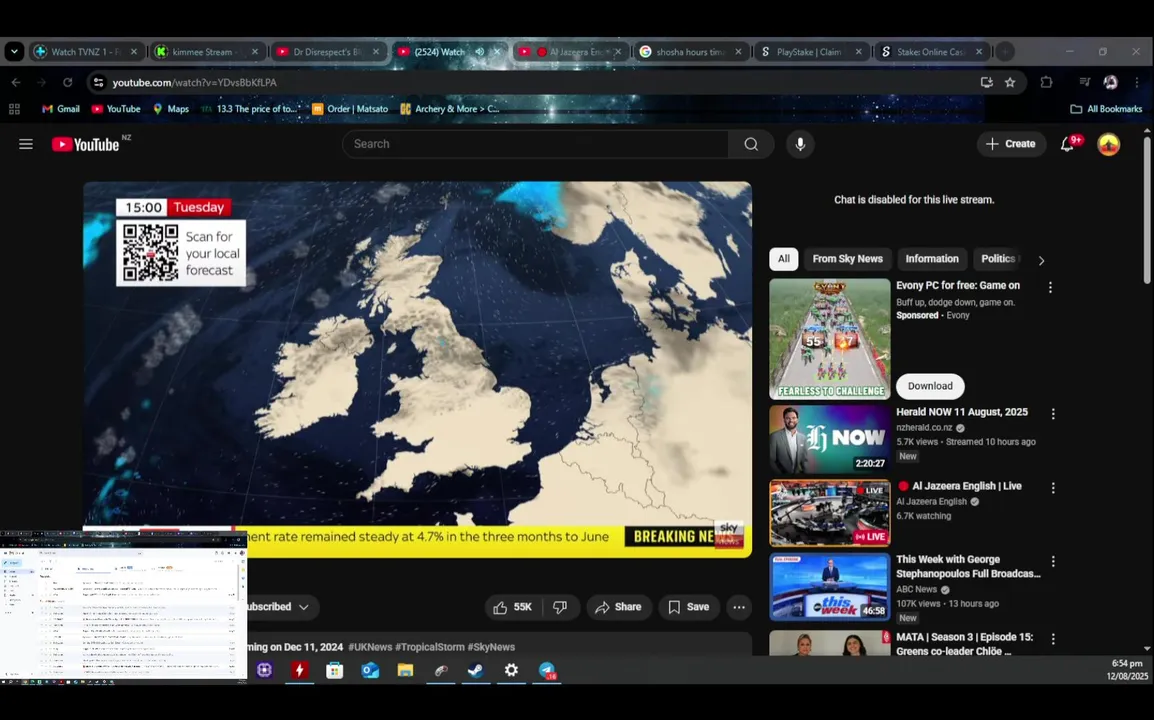Click the #TropicalStorm hashtag
This screenshot has width=1154, height=720.
pyautogui.click(x=430, y=647)
